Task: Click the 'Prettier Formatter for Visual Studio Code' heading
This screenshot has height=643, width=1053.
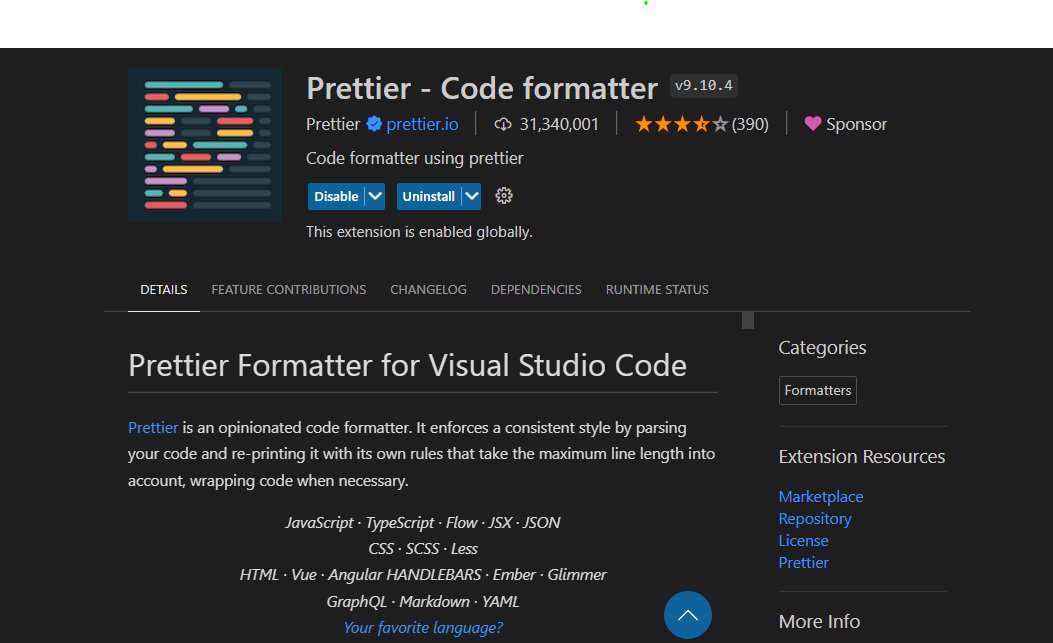Action: tap(408, 366)
